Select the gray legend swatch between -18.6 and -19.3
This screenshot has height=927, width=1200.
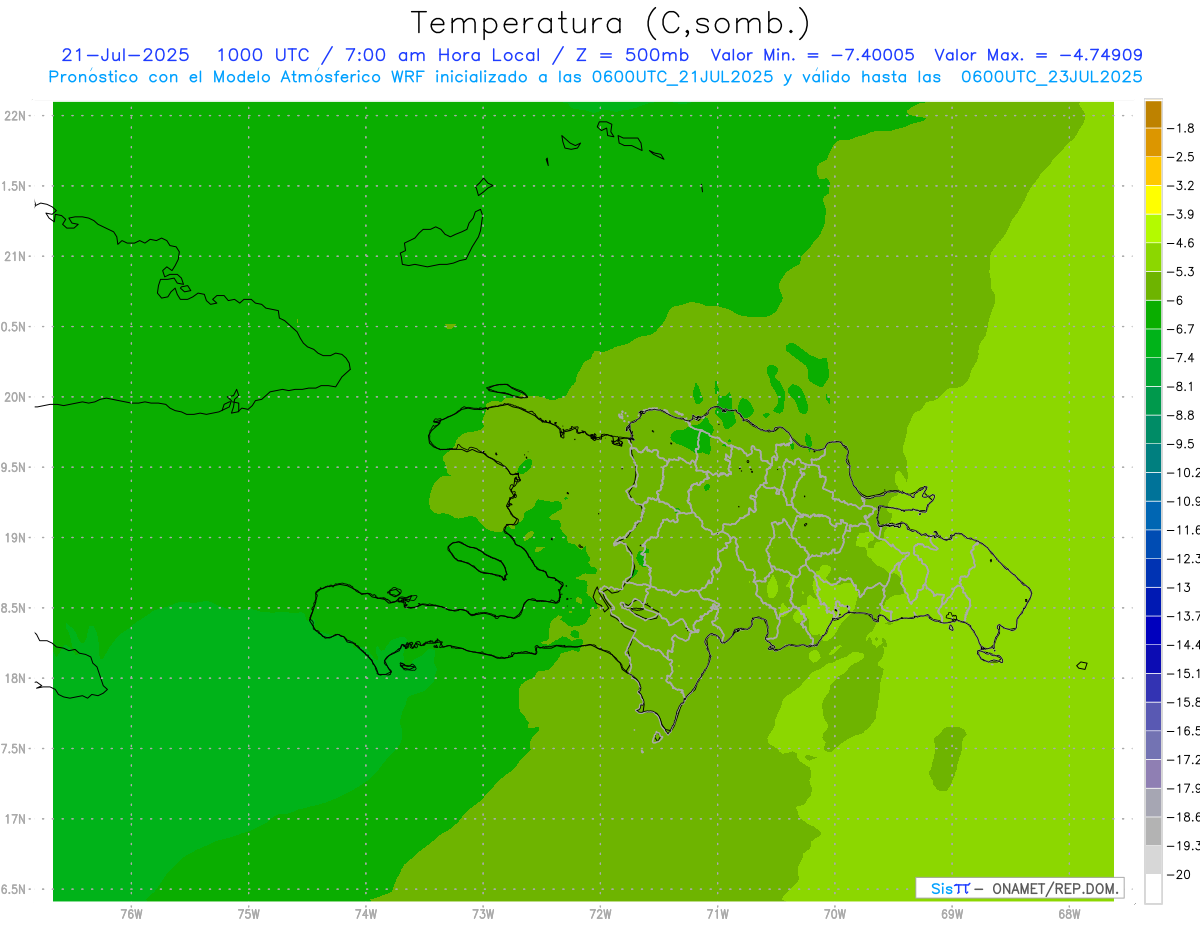[x=1153, y=831]
